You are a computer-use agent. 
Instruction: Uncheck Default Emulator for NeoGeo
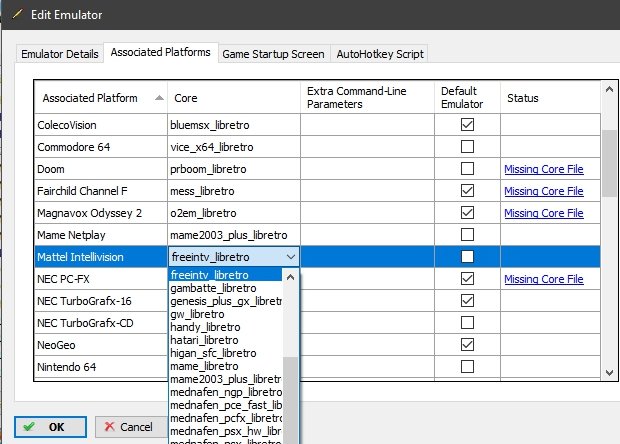[x=467, y=345]
